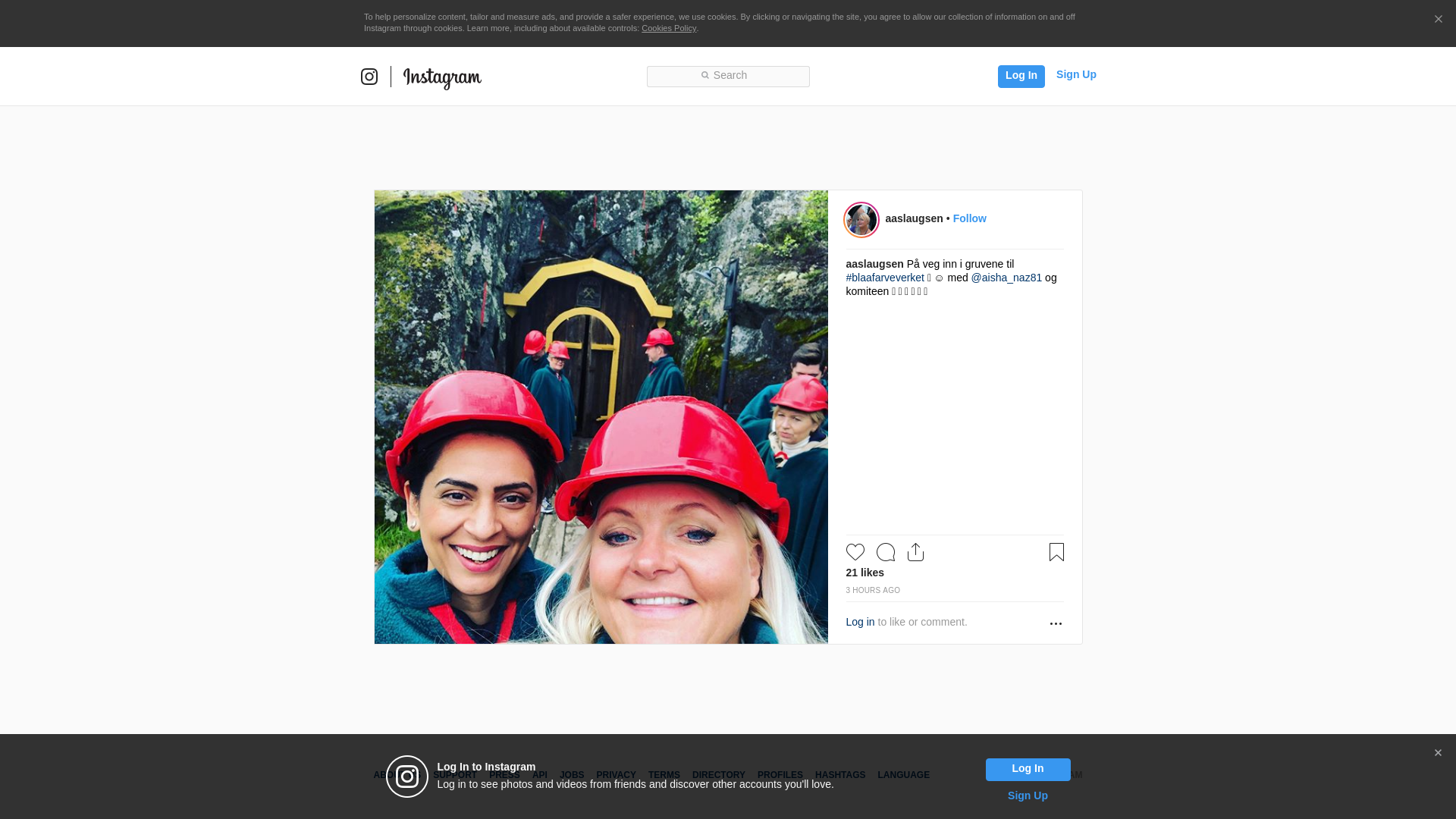The image size is (1456, 819).
Task: Click the 3 HOURS AGO timestamp
Action: click(873, 590)
